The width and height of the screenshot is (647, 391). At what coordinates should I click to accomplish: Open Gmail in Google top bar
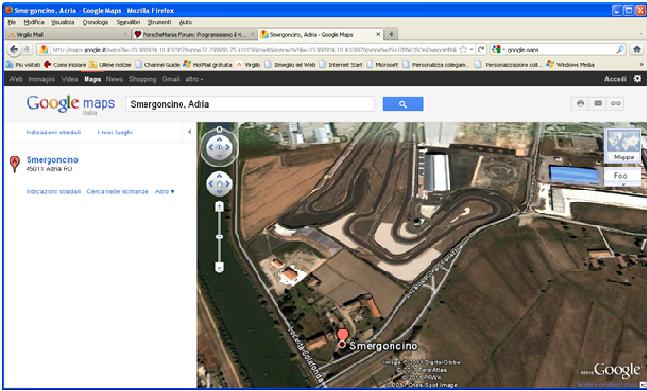(170, 79)
